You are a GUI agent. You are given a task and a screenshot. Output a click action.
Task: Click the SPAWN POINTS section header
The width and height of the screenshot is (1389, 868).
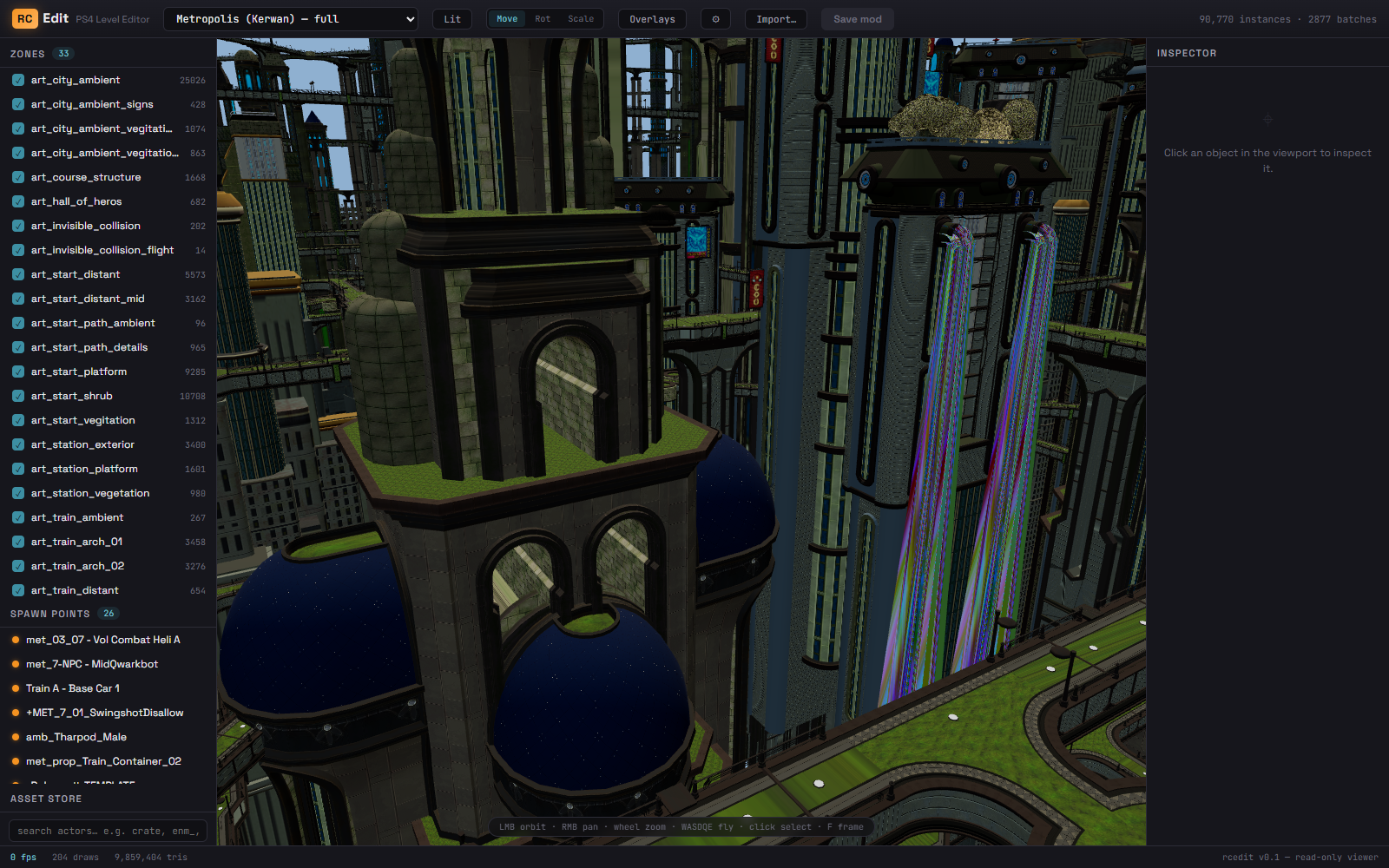point(50,614)
